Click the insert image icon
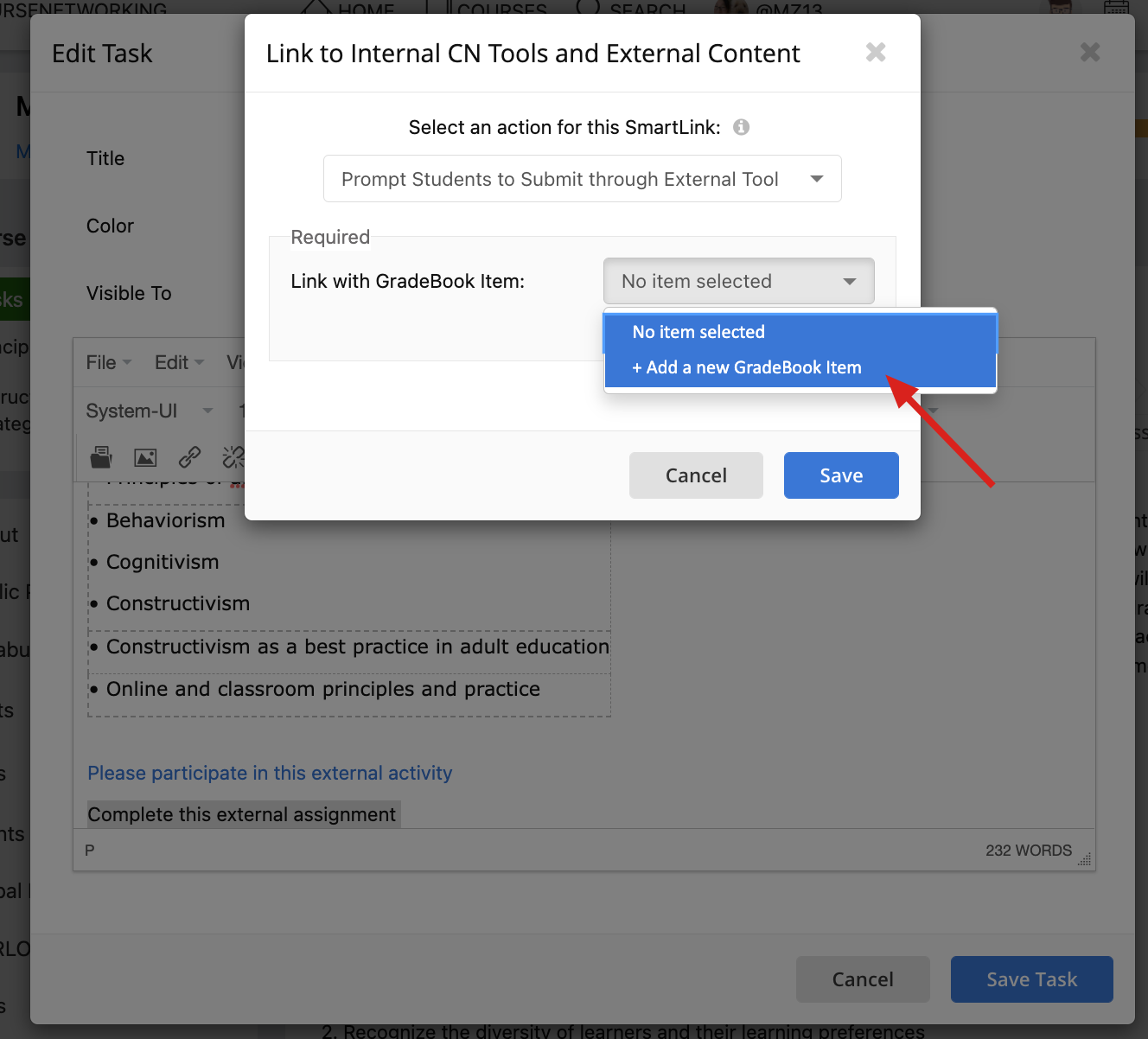Screen dimensions: 1148x1039 pyautogui.click(x=145, y=456)
